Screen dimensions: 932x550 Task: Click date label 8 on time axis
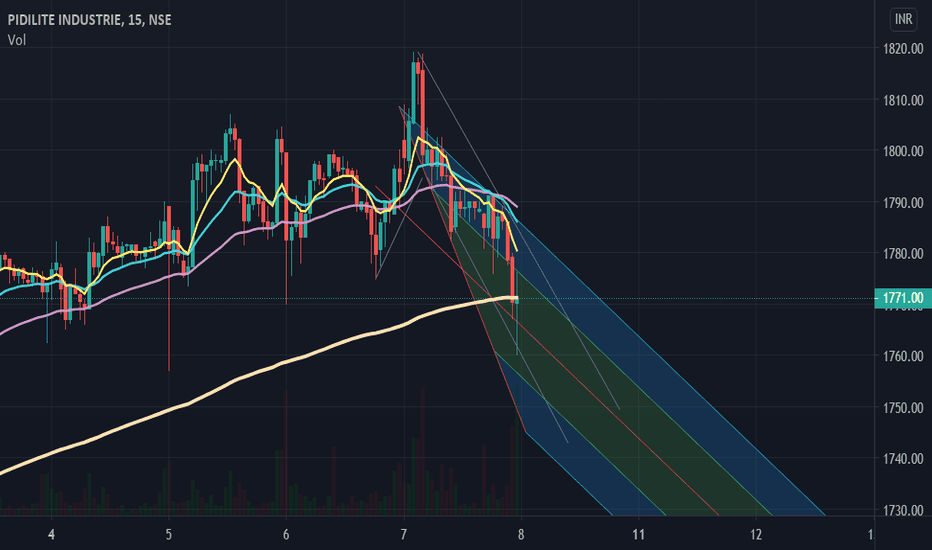tap(521, 534)
